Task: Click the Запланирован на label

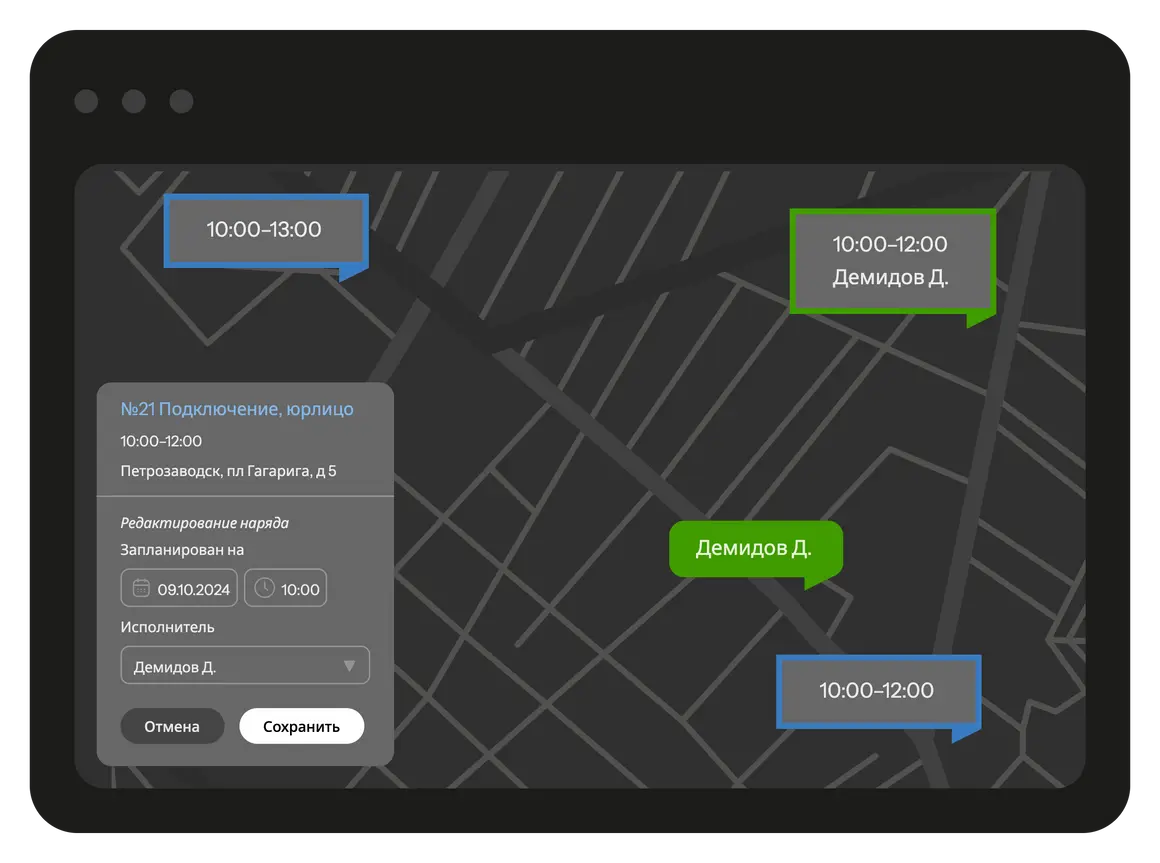Action: pyautogui.click(x=182, y=550)
